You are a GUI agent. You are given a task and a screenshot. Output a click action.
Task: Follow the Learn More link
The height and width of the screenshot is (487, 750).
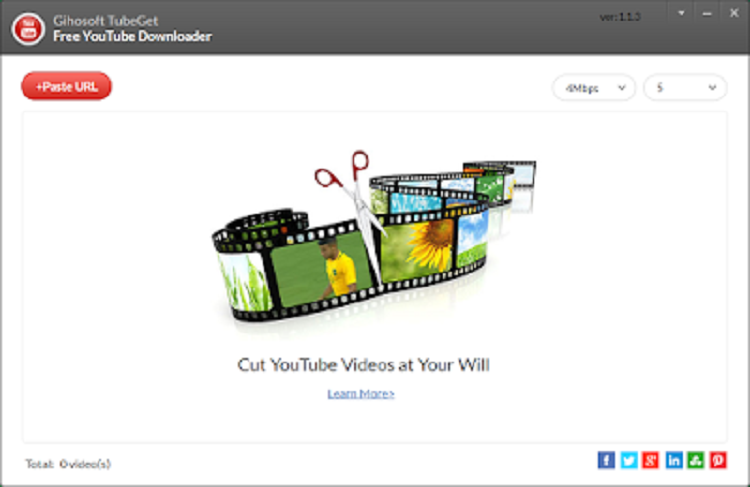361,394
